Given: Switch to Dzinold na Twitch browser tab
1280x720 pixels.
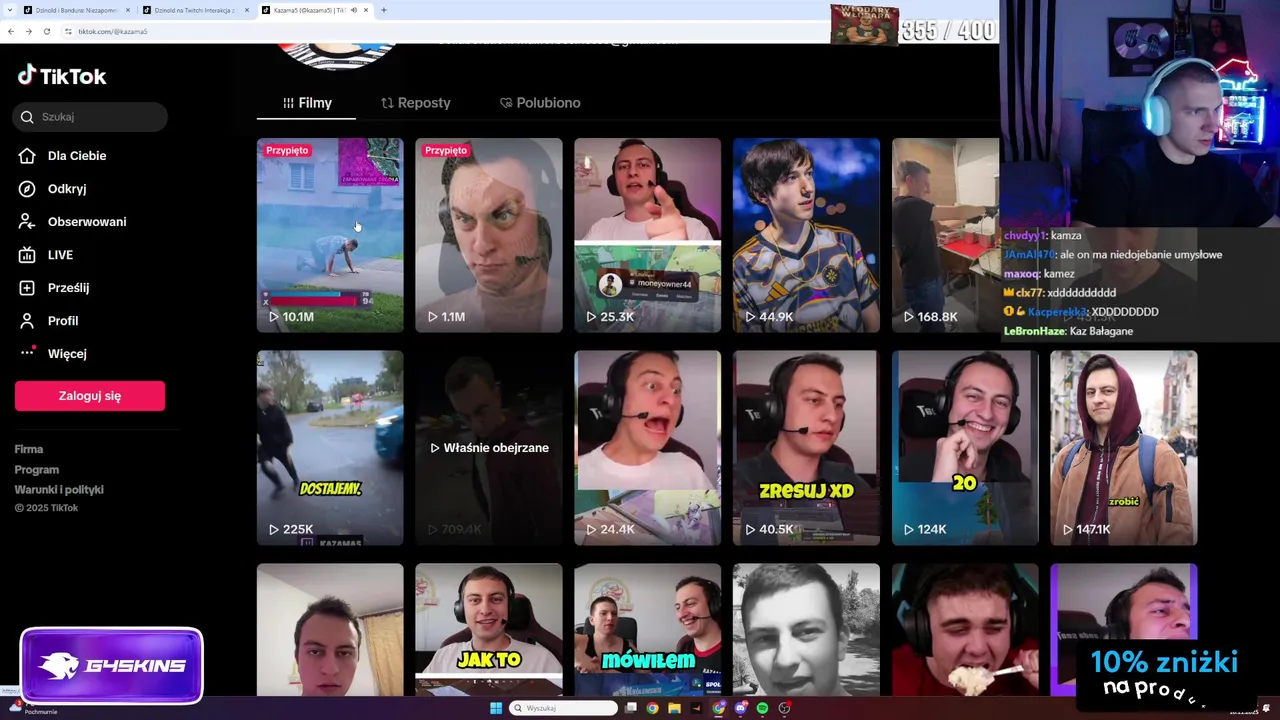Looking at the screenshot, I should [195, 10].
